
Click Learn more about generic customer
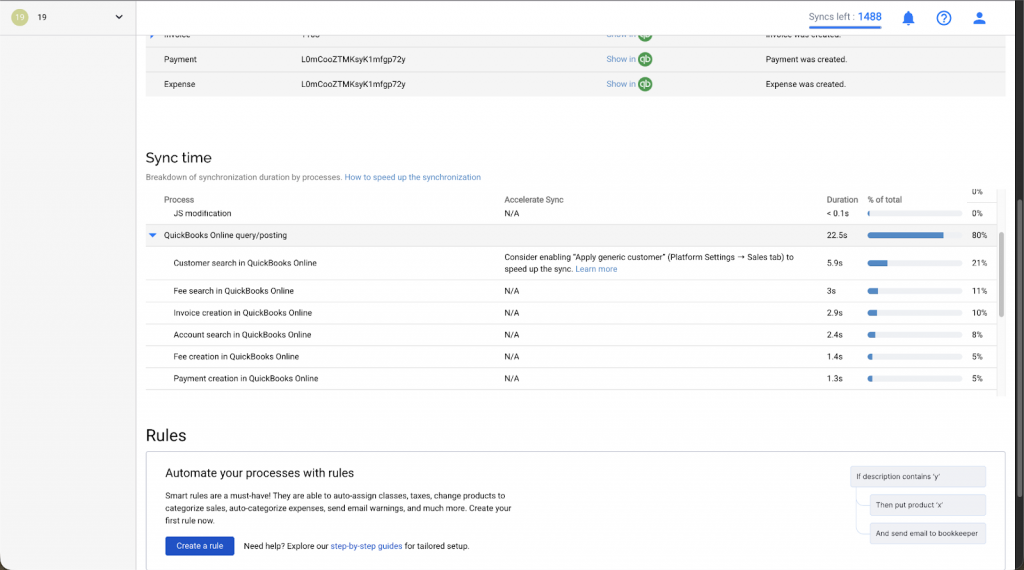(596, 269)
